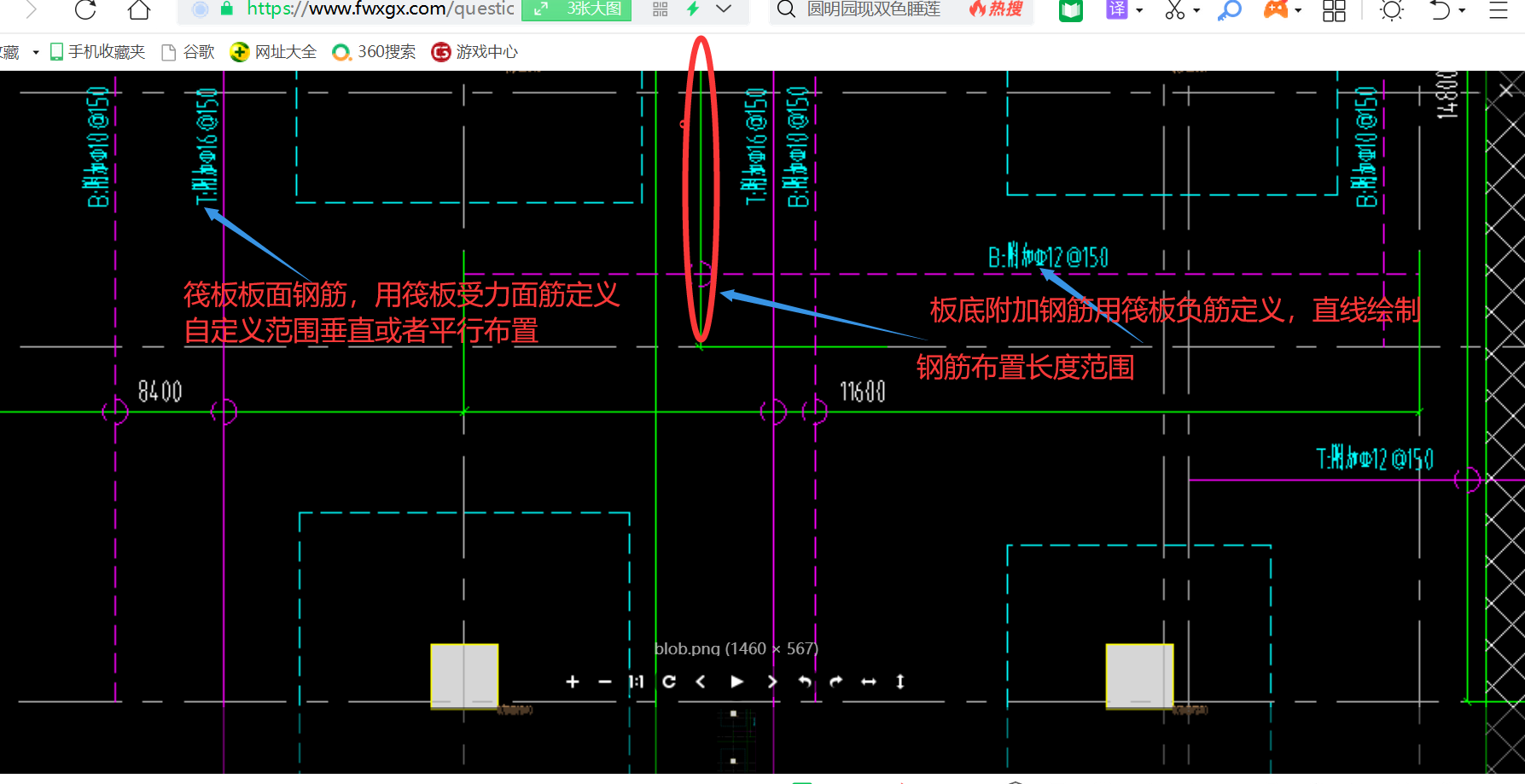1525x784 pixels.
Task: Open the 网址大全 bookmark
Action: (x=273, y=52)
